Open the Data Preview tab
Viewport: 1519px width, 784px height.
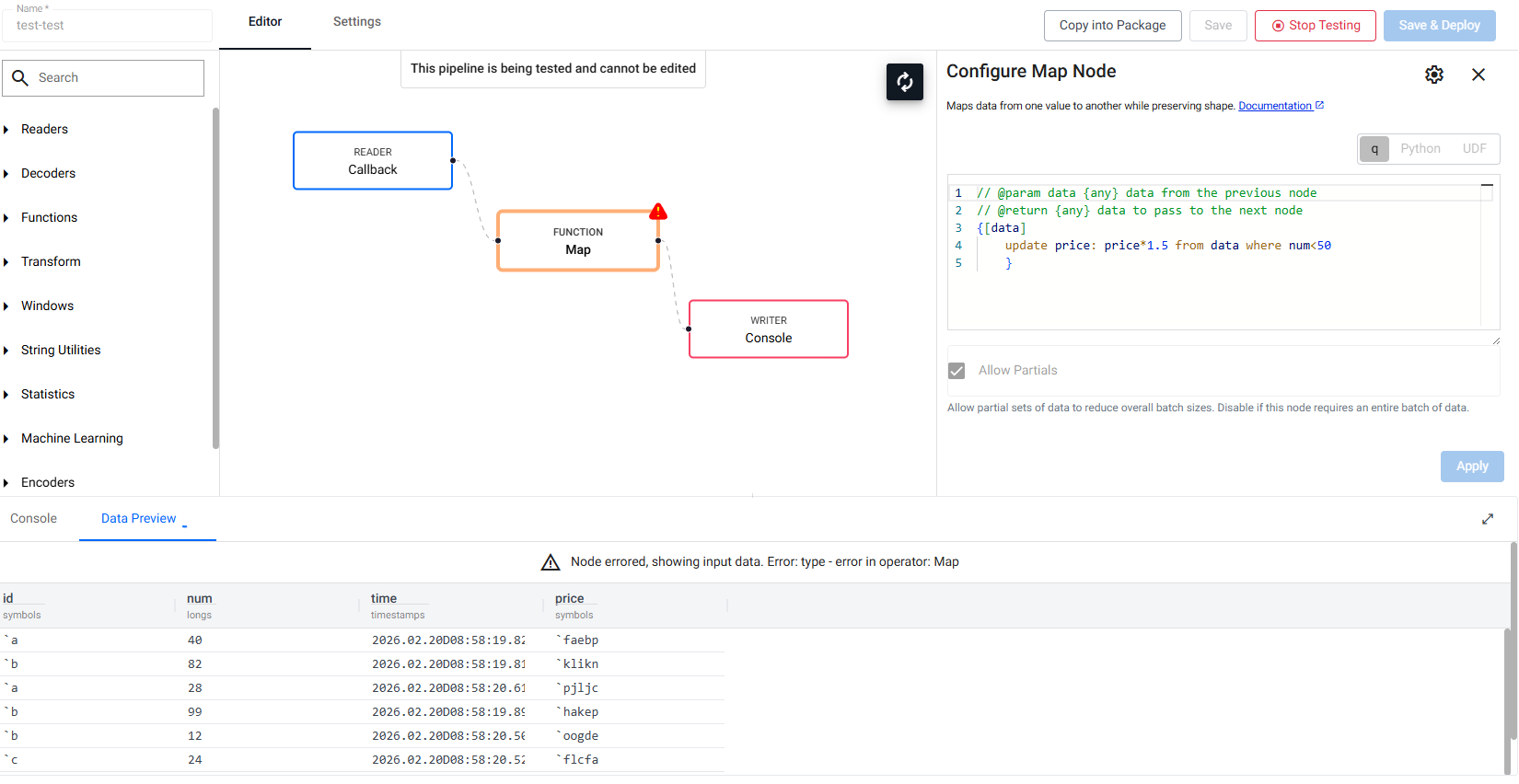[x=139, y=519]
